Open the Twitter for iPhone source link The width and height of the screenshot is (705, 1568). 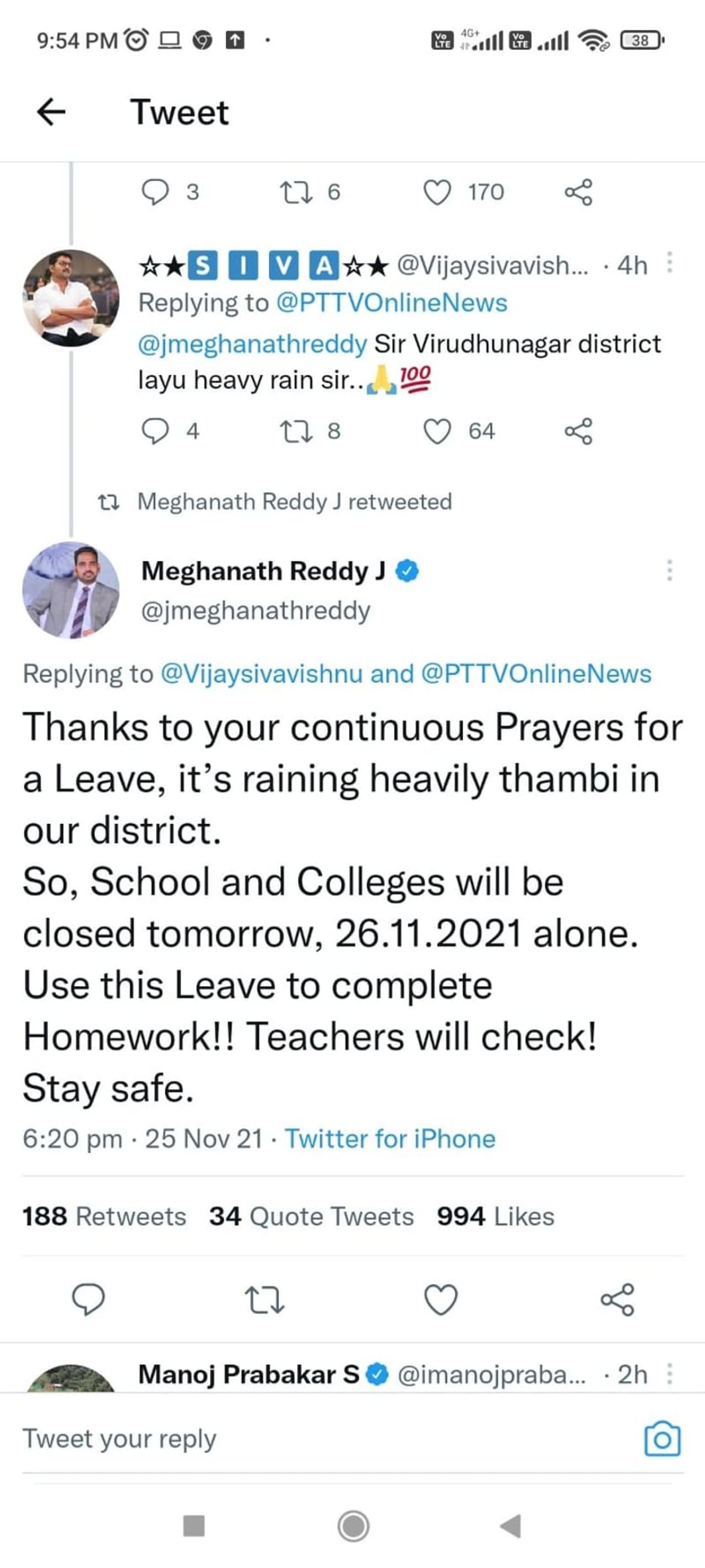click(x=390, y=1138)
